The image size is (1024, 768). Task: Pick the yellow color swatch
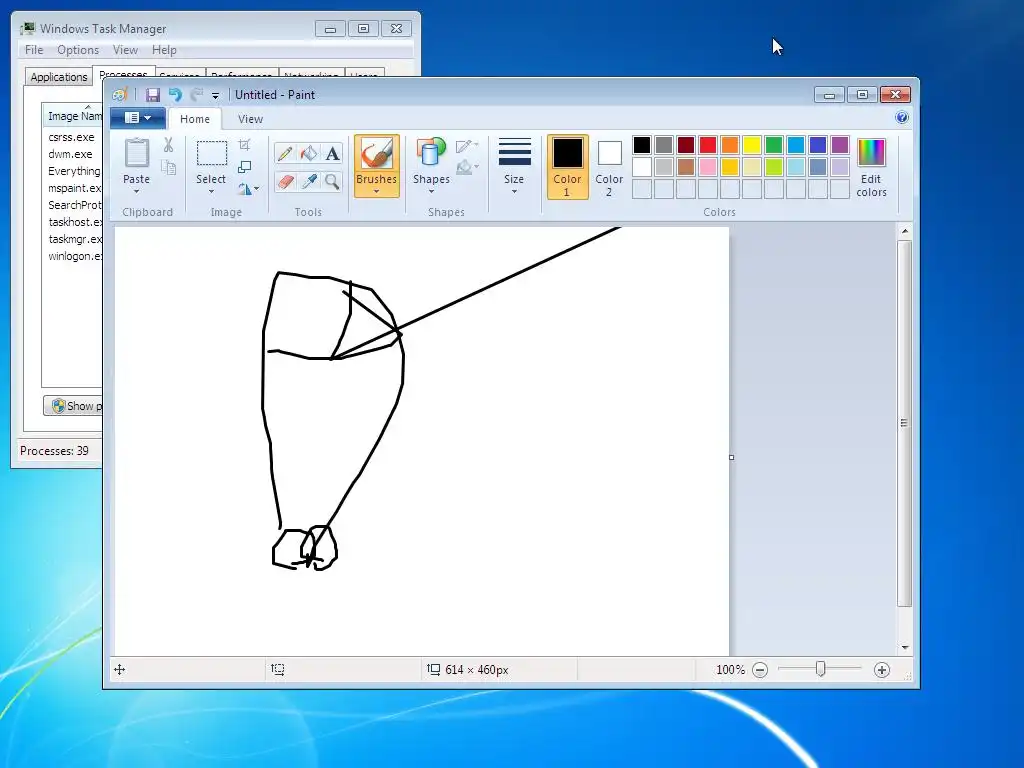point(752,144)
